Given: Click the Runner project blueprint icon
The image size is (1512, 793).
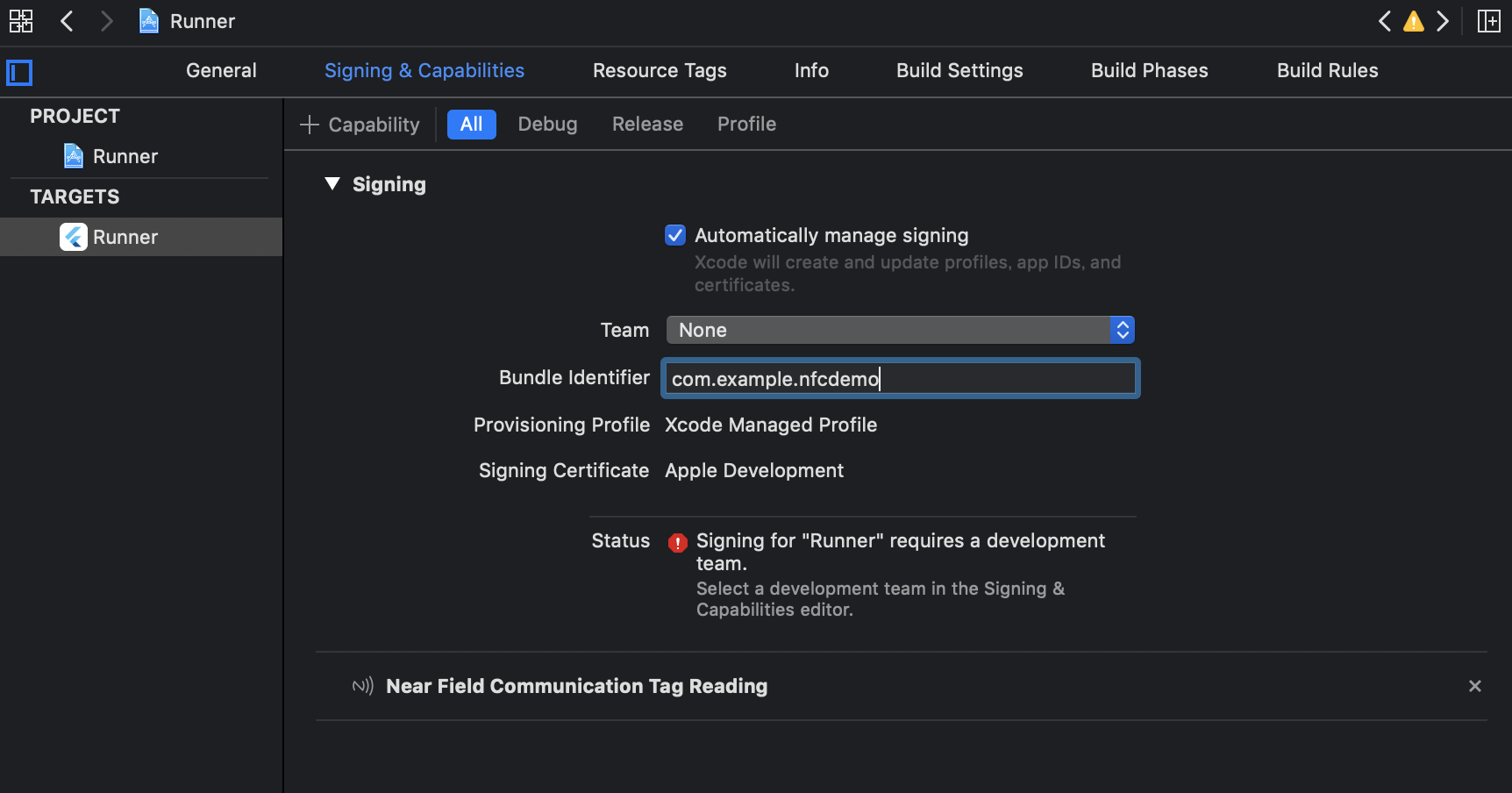Looking at the screenshot, I should click(x=74, y=156).
